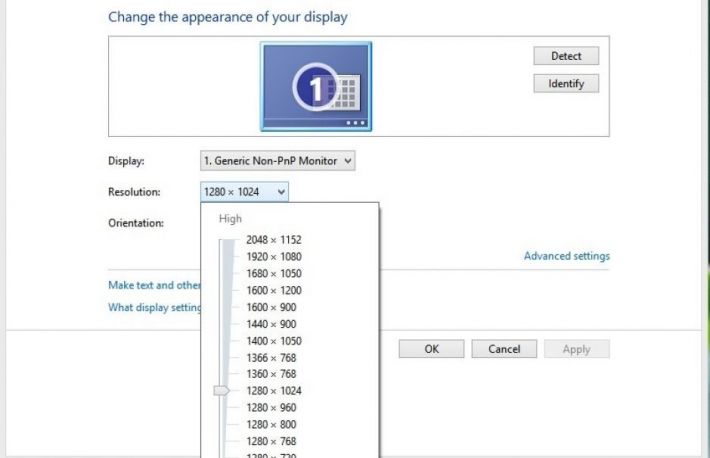Choose 1440 × 900 in the list

click(270, 324)
